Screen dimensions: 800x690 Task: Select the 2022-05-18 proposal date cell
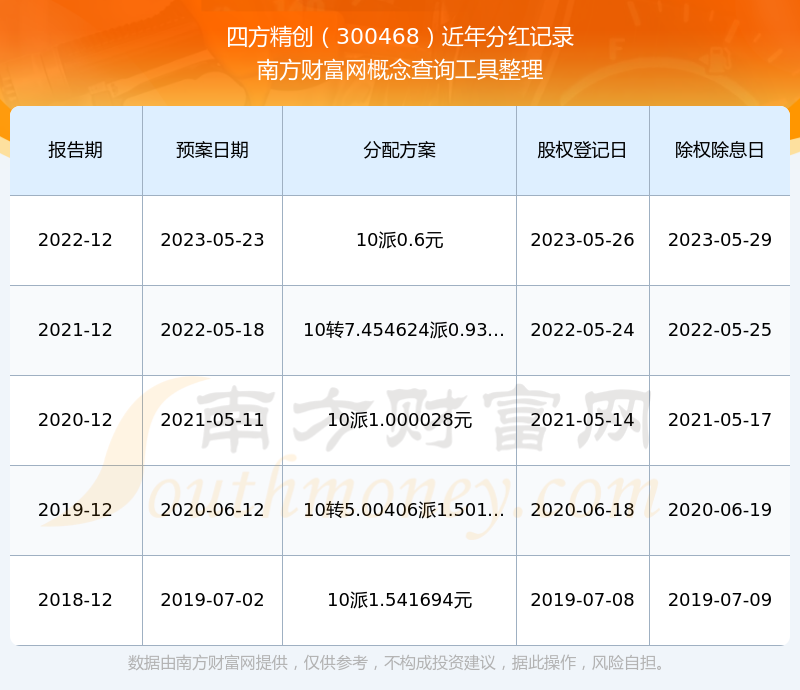tap(212, 330)
